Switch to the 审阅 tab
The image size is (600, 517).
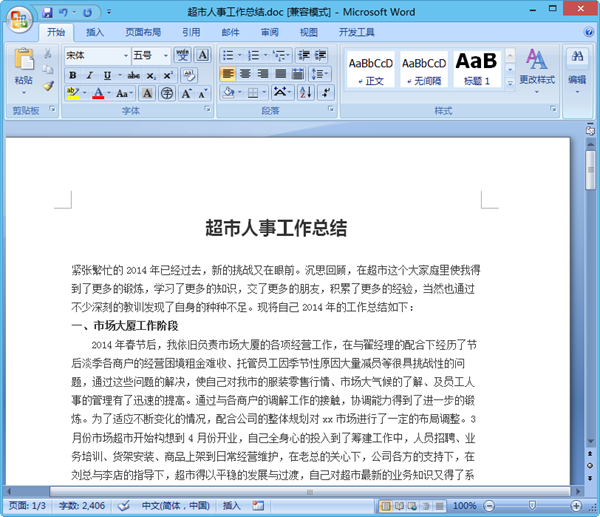tap(269, 33)
